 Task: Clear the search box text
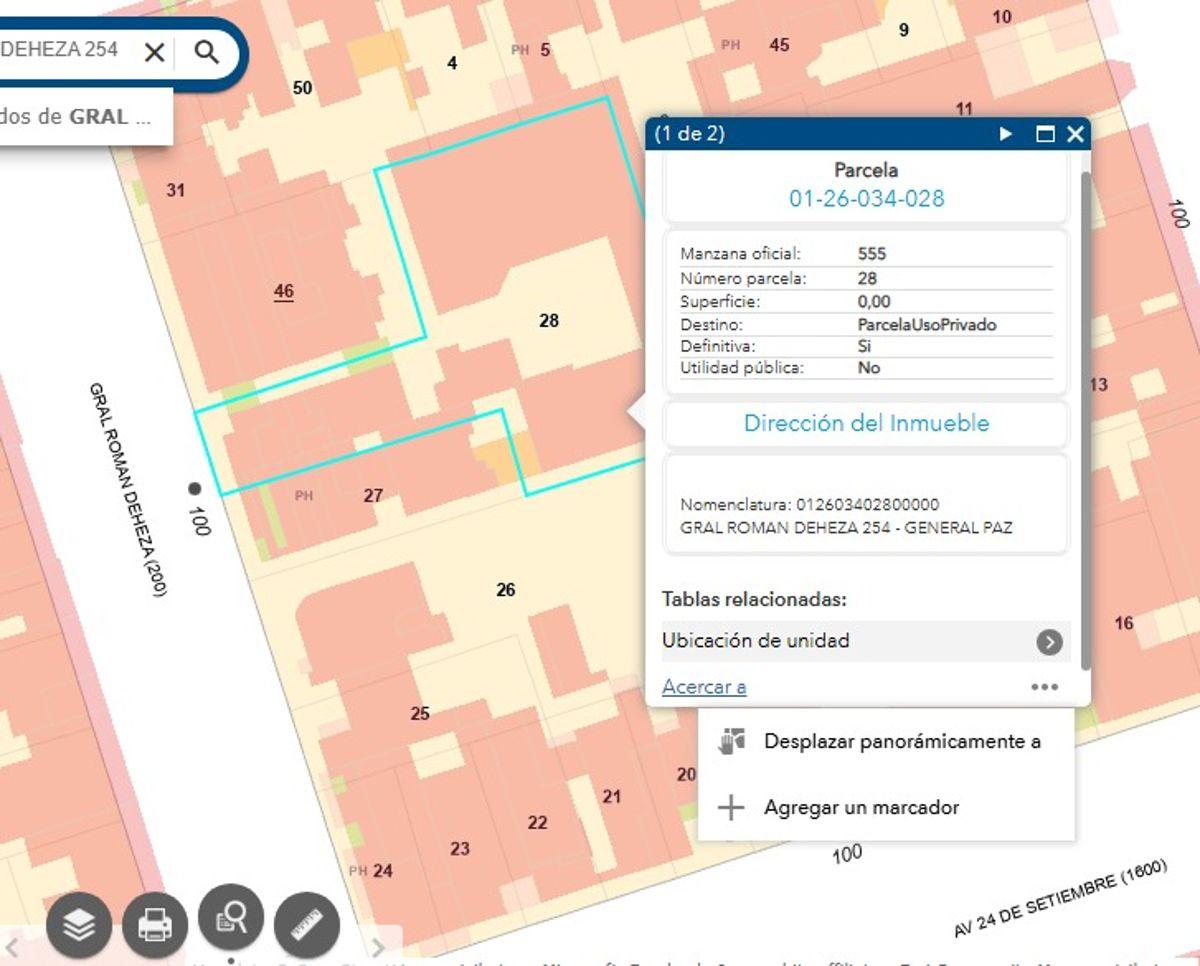[154, 52]
